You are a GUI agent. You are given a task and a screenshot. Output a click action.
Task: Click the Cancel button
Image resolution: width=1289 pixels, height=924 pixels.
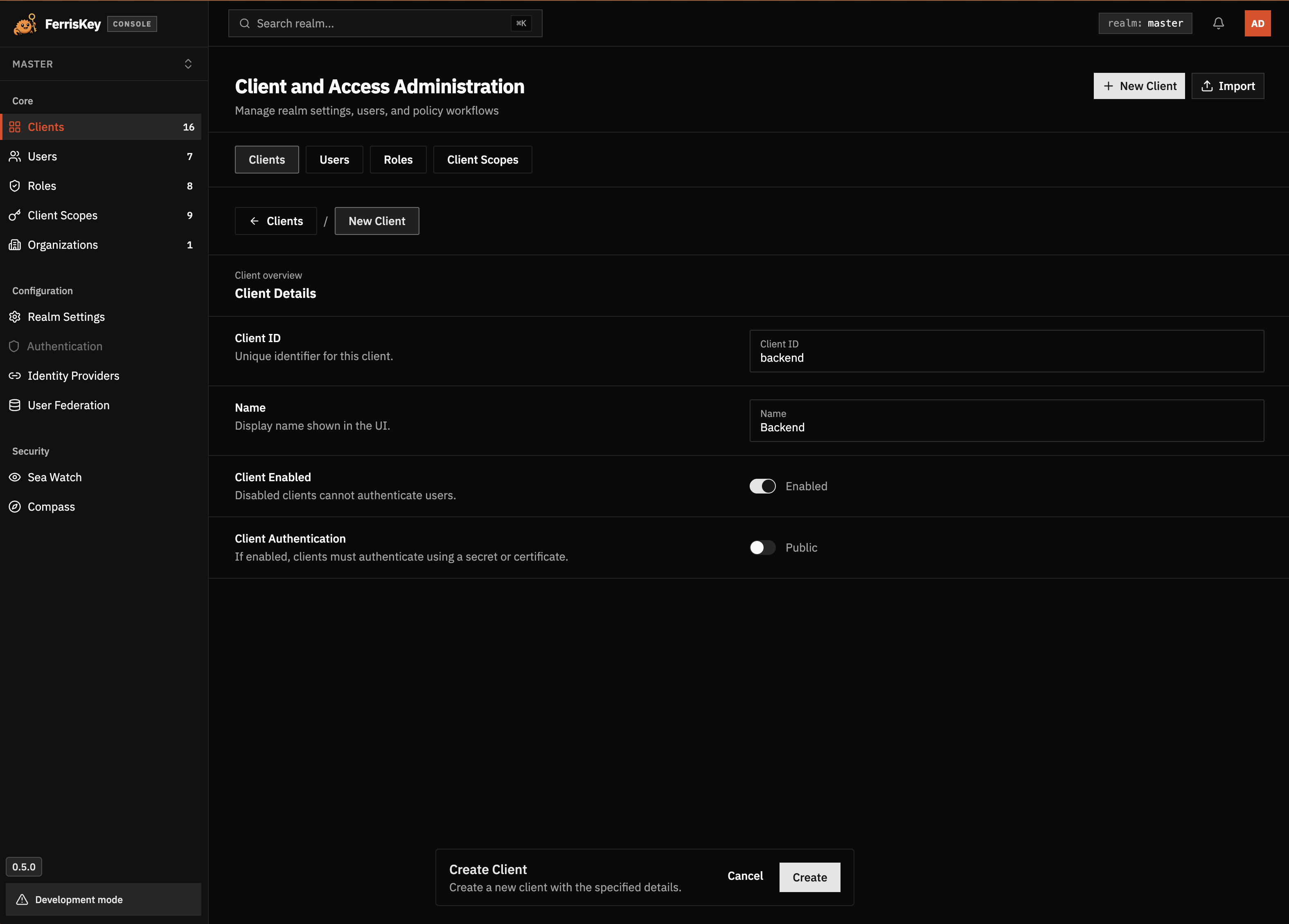(745, 876)
